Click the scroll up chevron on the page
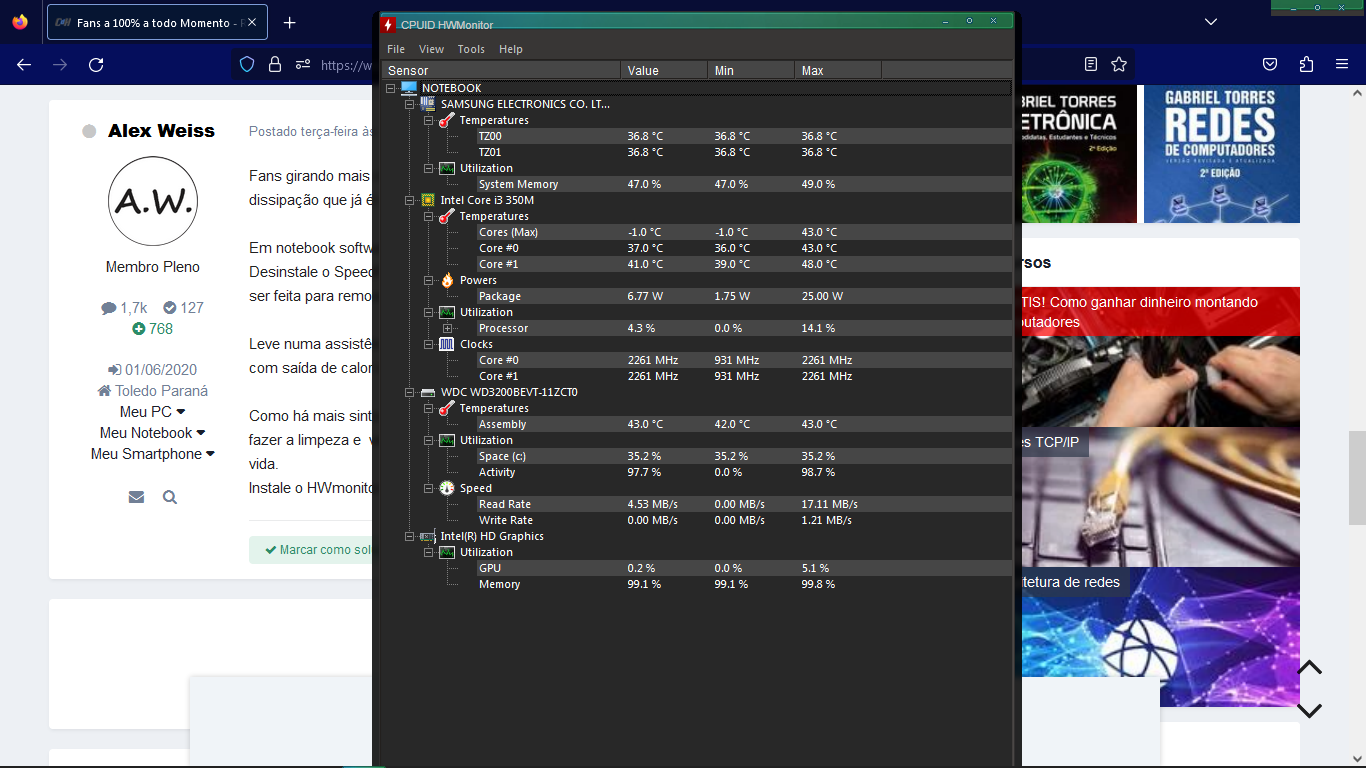1366x768 pixels. click(1310, 668)
